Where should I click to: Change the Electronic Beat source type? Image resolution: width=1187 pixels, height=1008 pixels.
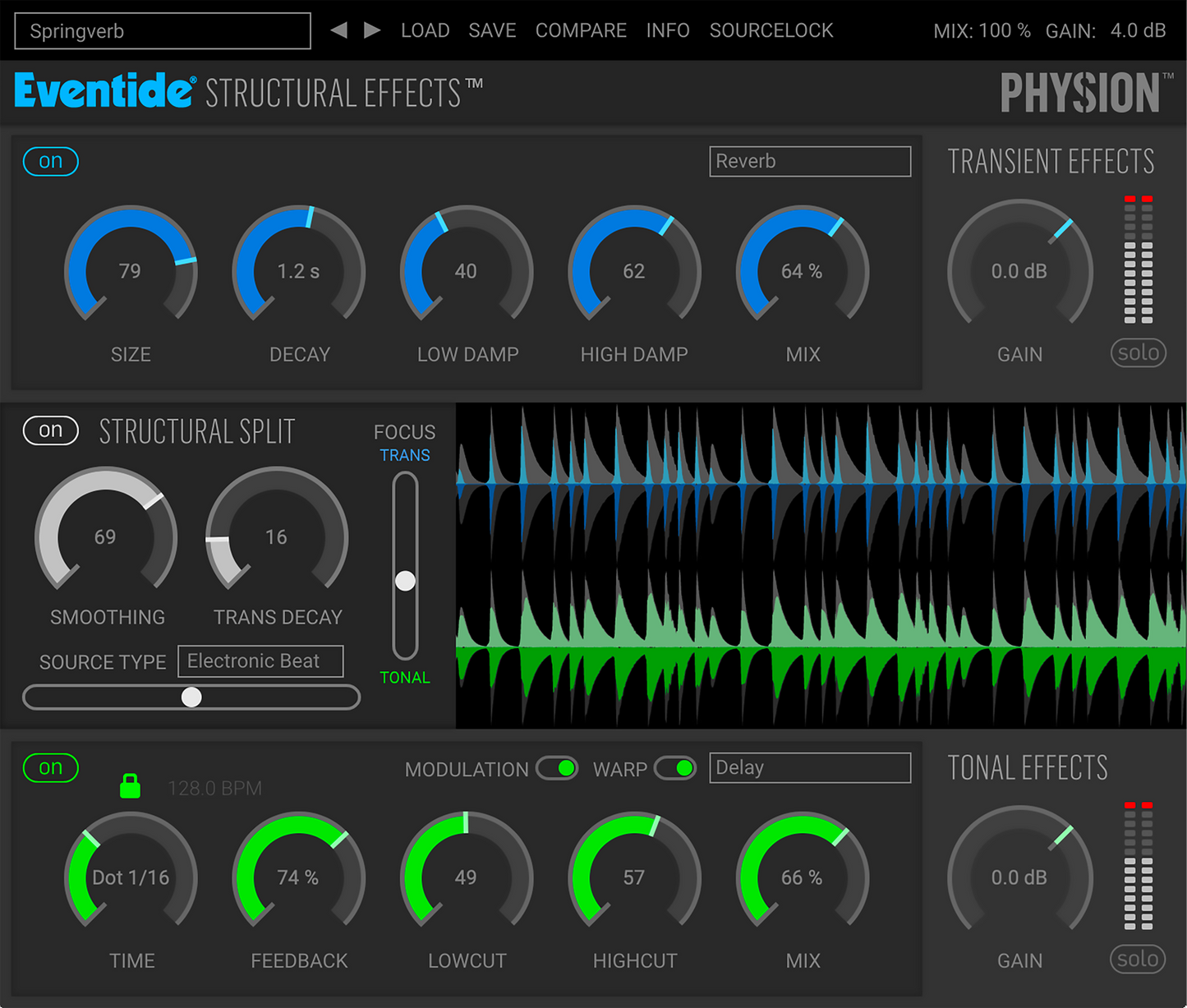pyautogui.click(x=260, y=660)
